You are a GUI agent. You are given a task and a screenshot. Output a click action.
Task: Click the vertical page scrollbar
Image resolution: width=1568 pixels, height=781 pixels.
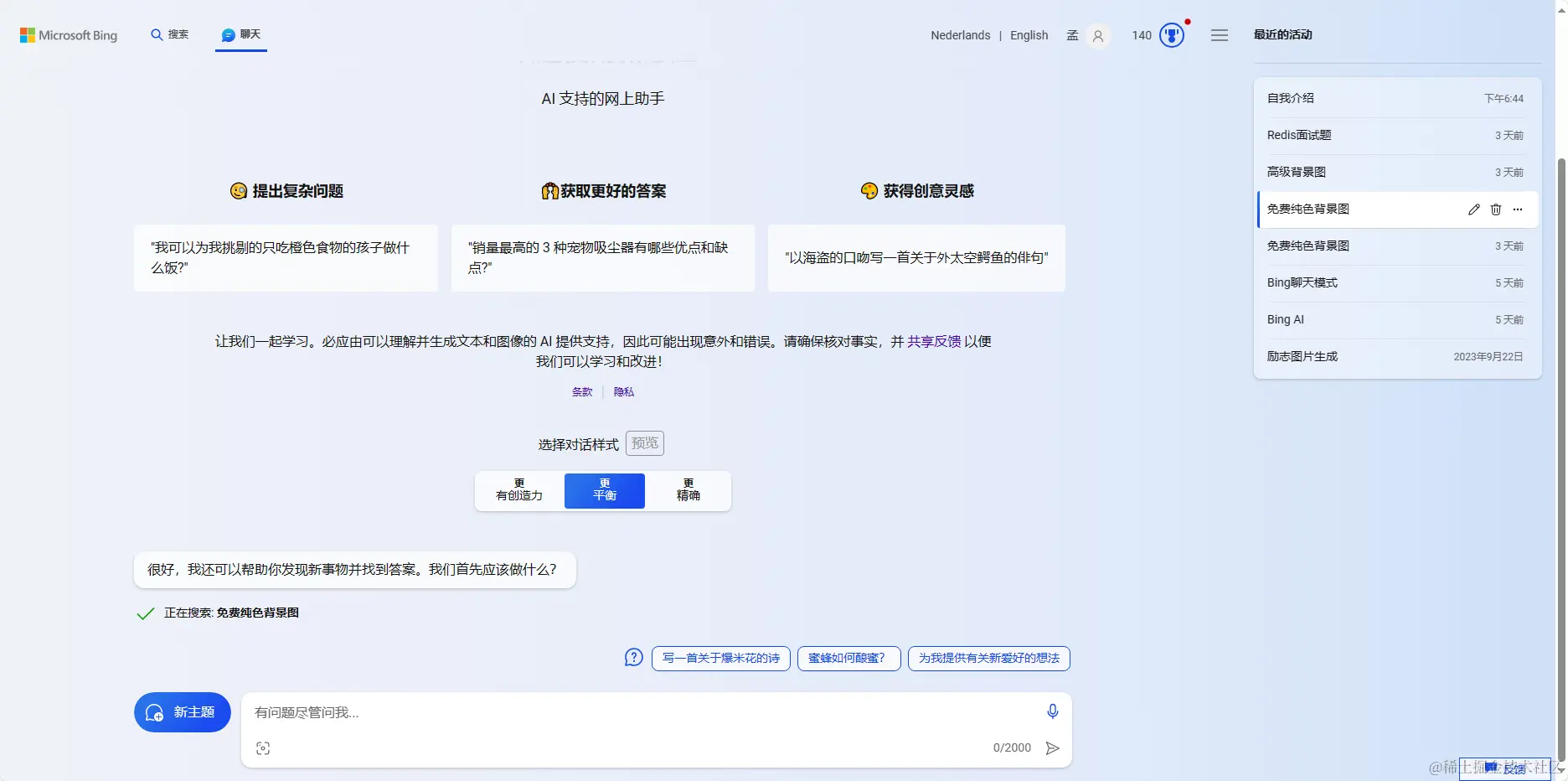click(1561, 461)
